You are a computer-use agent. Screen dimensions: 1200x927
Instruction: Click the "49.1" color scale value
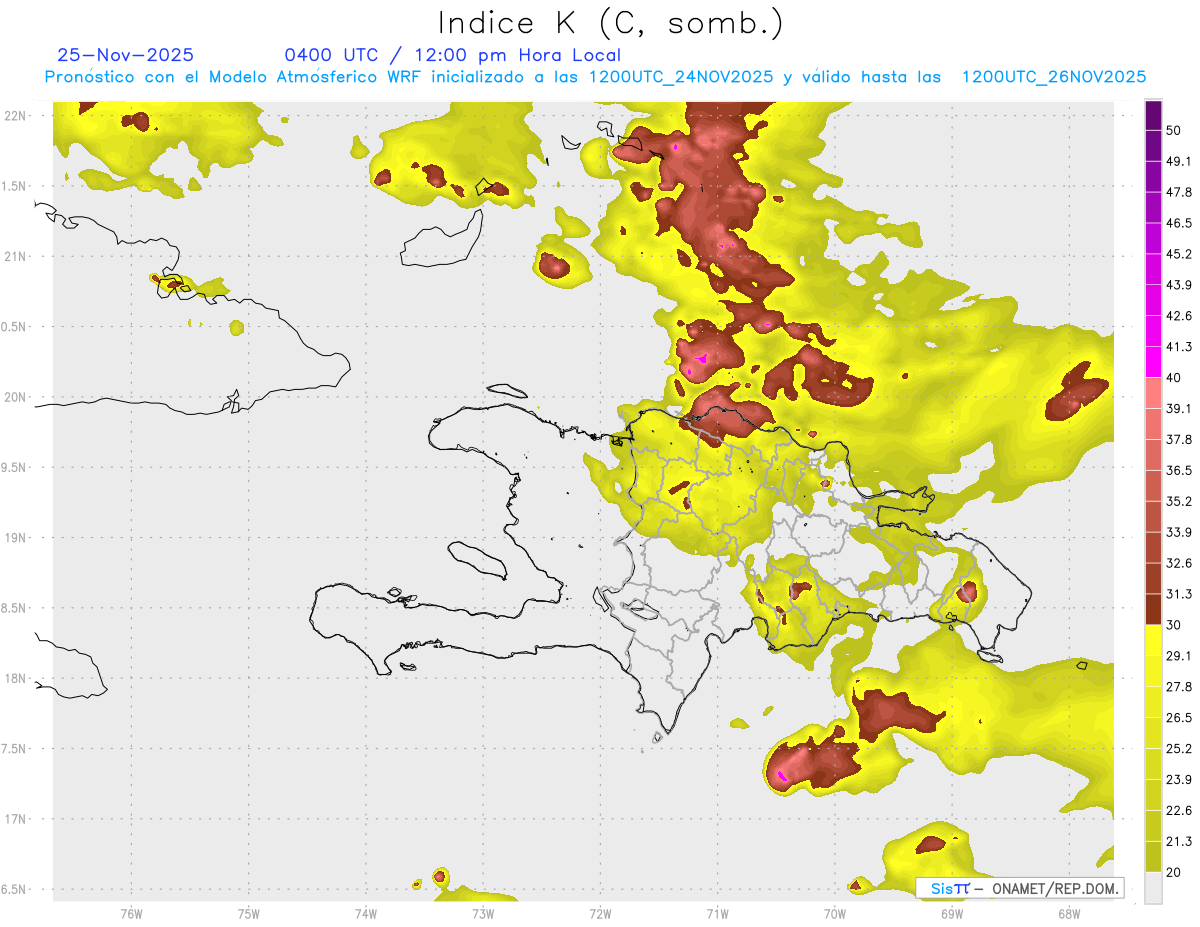[x=1179, y=161]
